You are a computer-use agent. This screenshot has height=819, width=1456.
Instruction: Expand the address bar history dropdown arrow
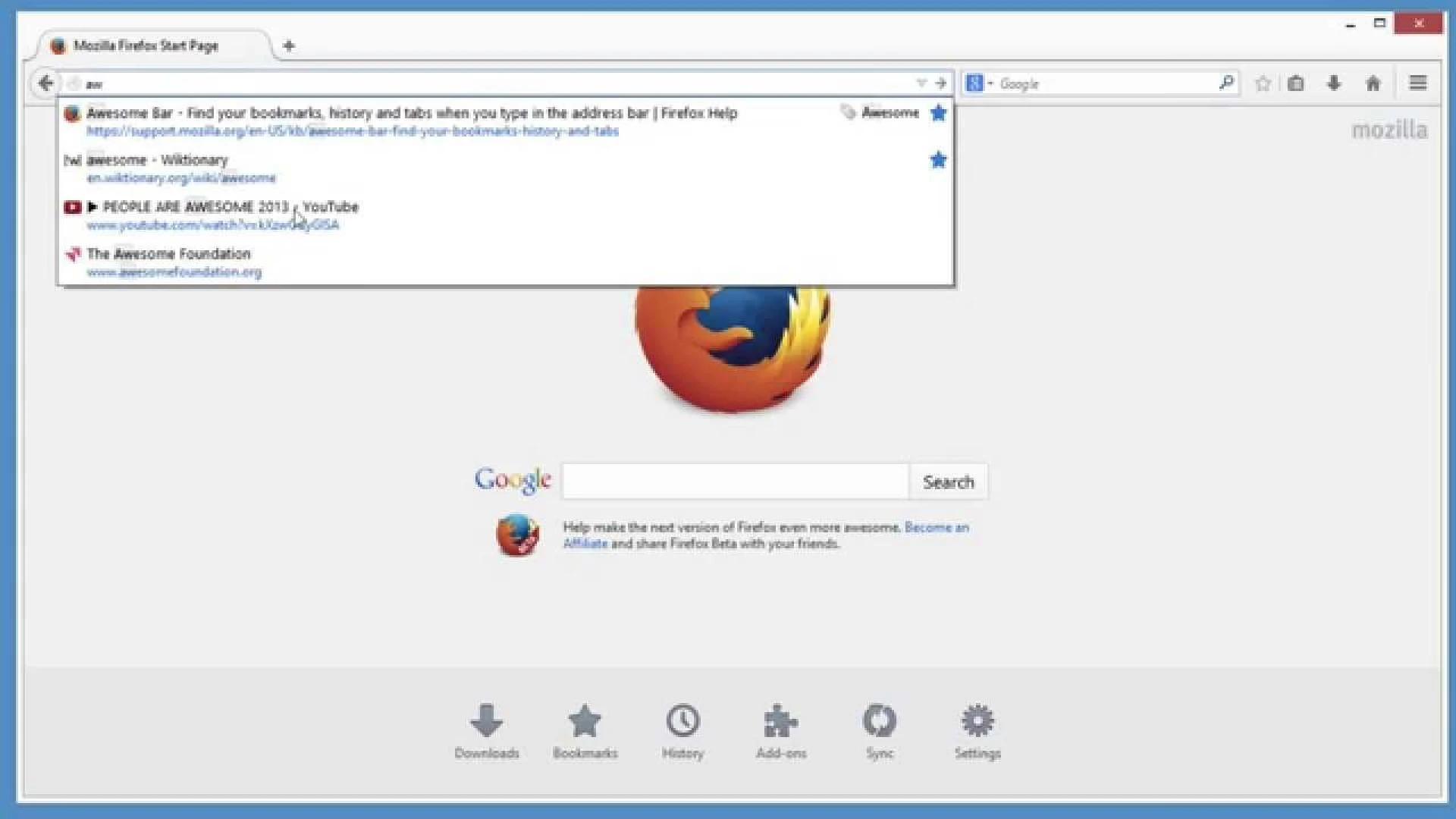pos(921,83)
